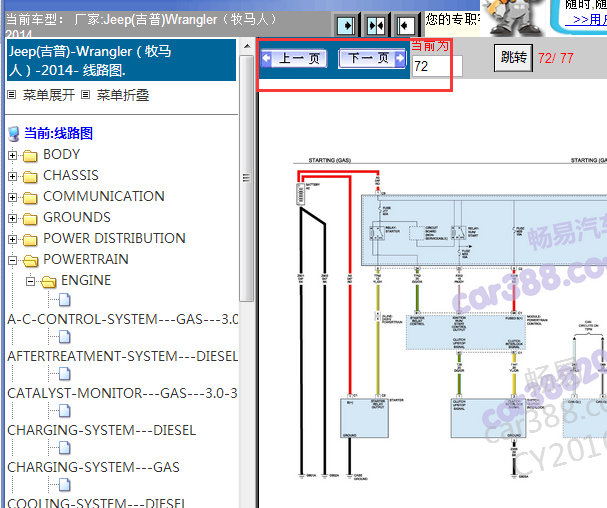This screenshot has width=607, height=508.
Task: Click the tree panel scroll-up arrow
Action: pyautogui.click(x=247, y=46)
